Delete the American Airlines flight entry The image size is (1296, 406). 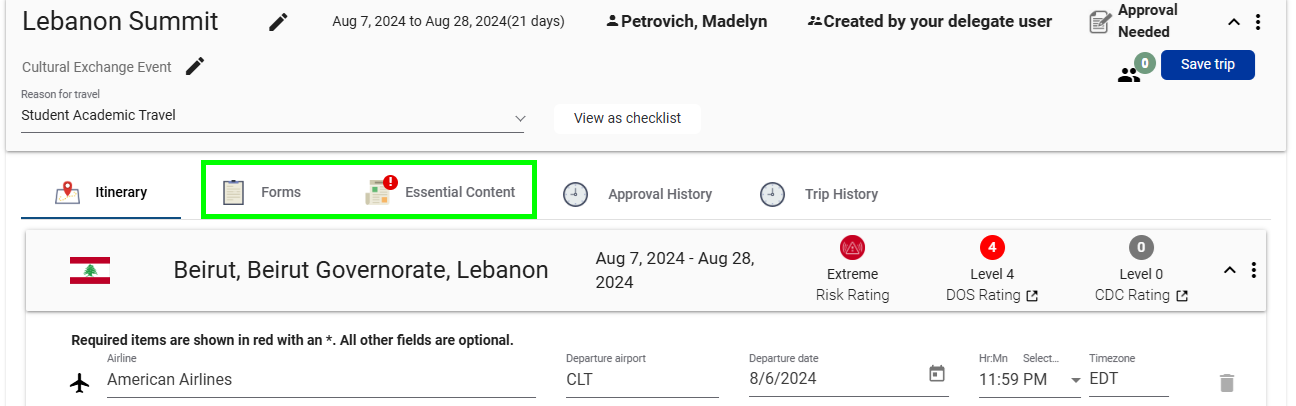(x=1227, y=383)
